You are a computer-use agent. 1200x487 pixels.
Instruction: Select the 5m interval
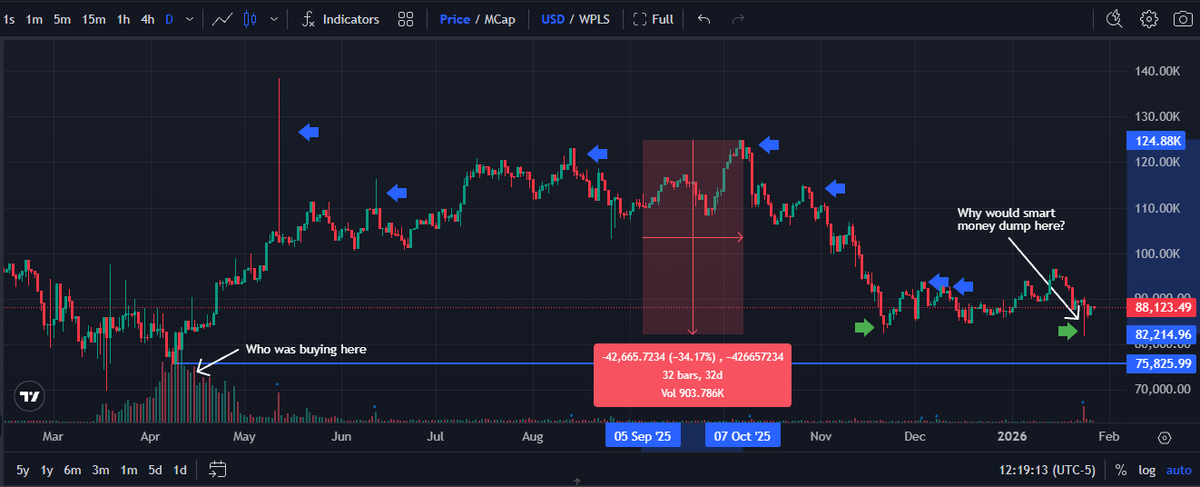[x=63, y=19]
